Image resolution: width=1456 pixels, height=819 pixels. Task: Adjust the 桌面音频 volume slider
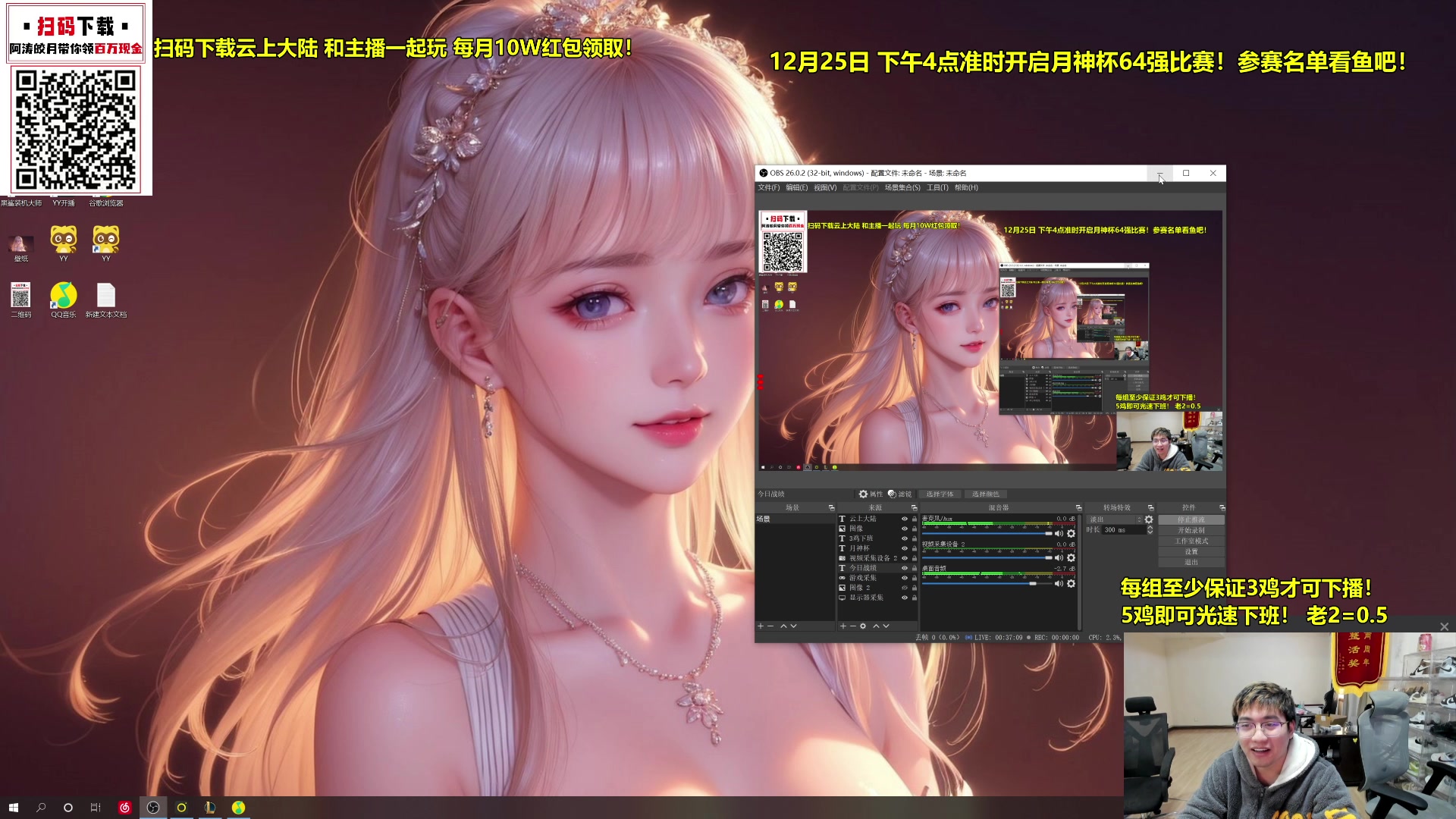point(1032,583)
